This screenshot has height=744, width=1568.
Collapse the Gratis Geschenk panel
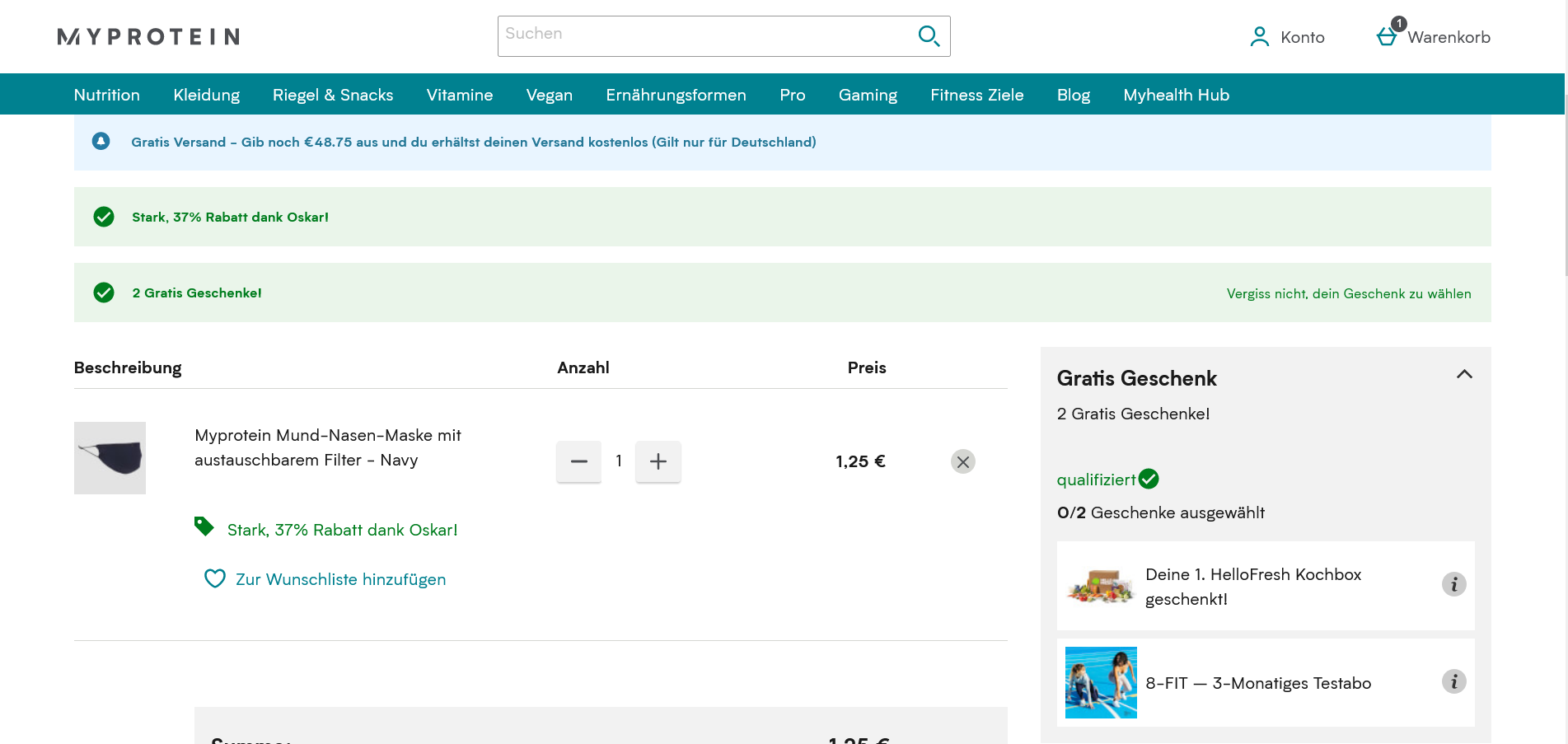(1464, 374)
